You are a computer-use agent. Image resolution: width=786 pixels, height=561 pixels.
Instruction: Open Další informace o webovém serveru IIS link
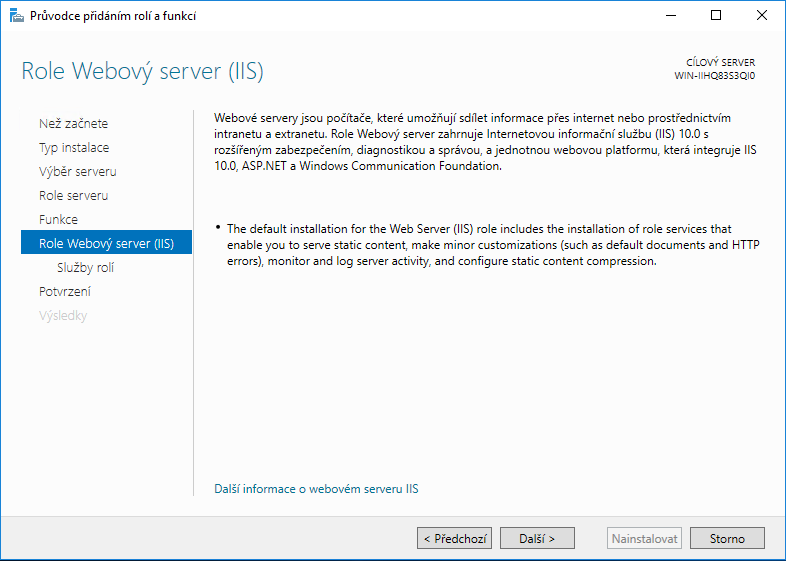point(316,489)
